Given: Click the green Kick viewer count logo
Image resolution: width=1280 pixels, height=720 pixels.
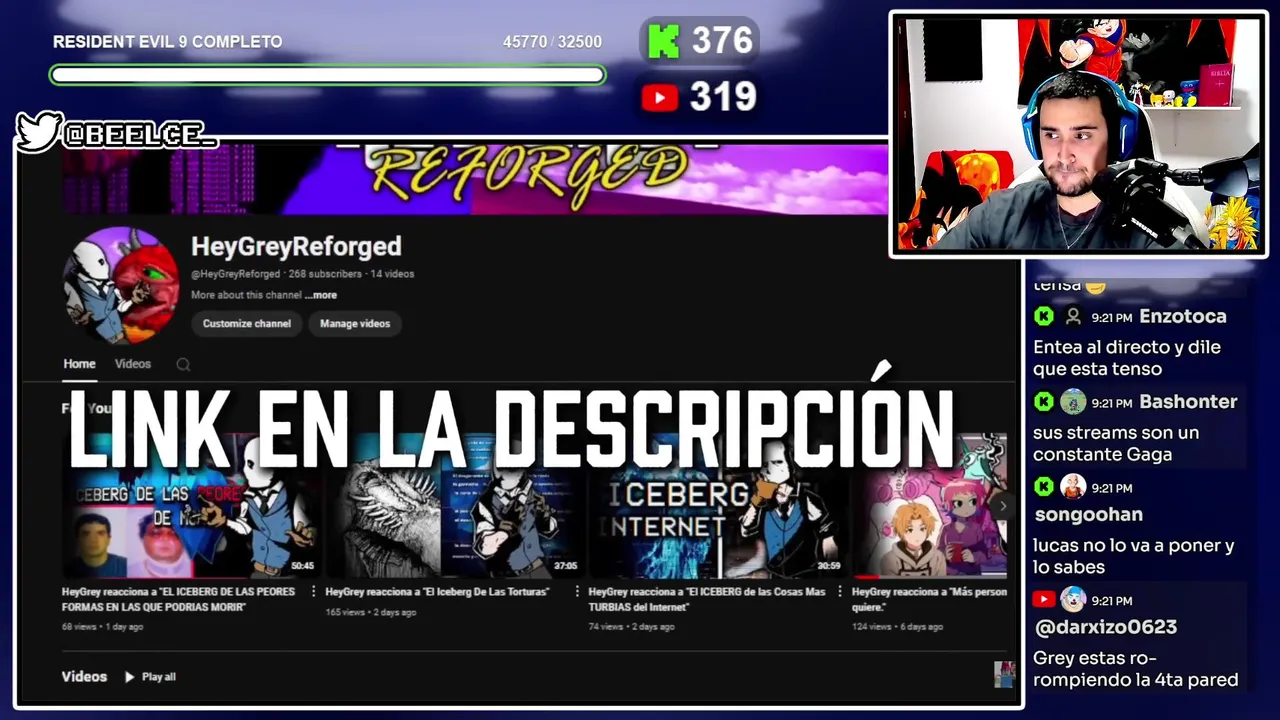Looking at the screenshot, I should [x=663, y=41].
